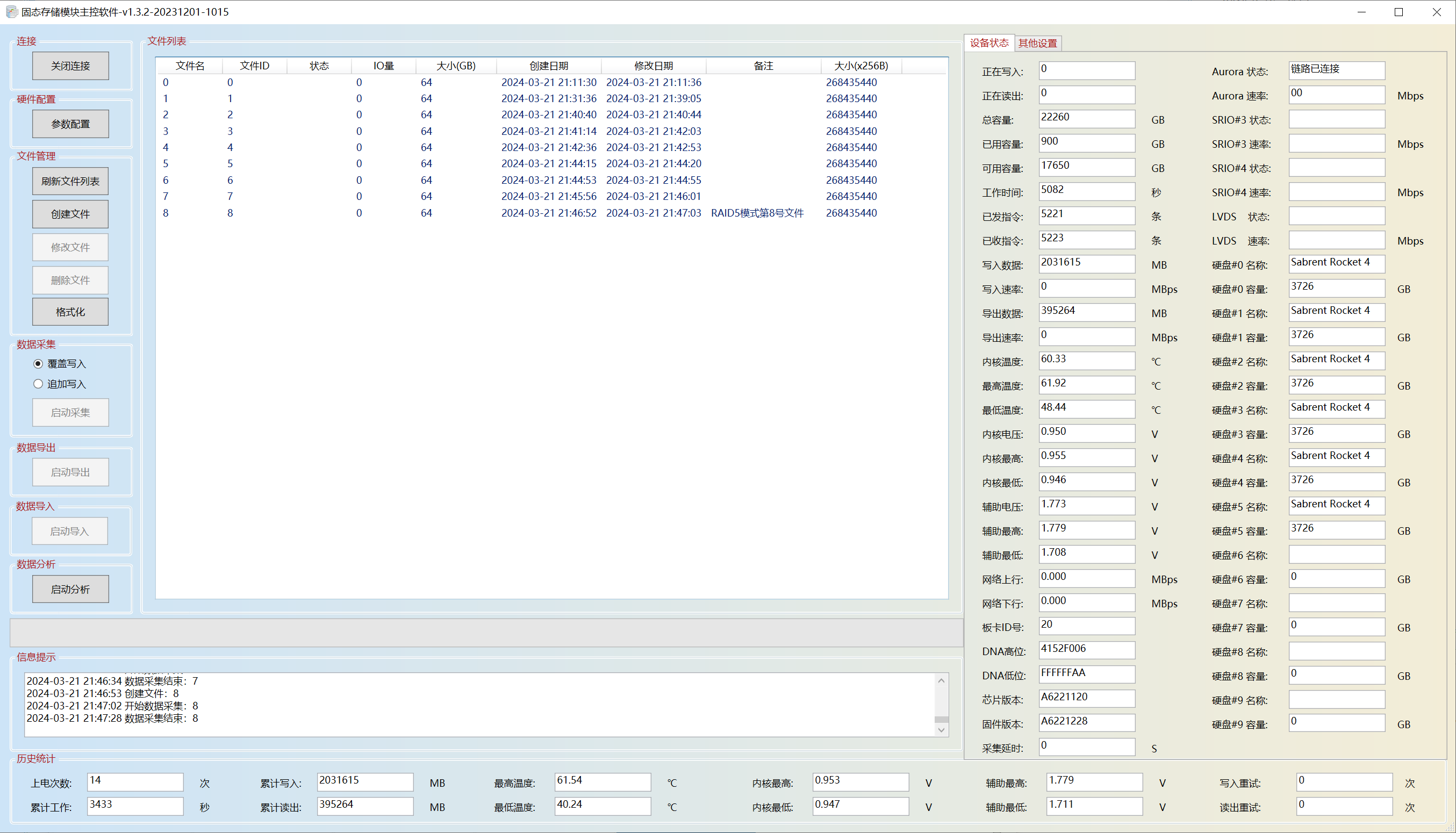This screenshot has width=1456, height=833.
Task: Click the 累计工作 field showing 3433
Action: [x=135, y=806]
